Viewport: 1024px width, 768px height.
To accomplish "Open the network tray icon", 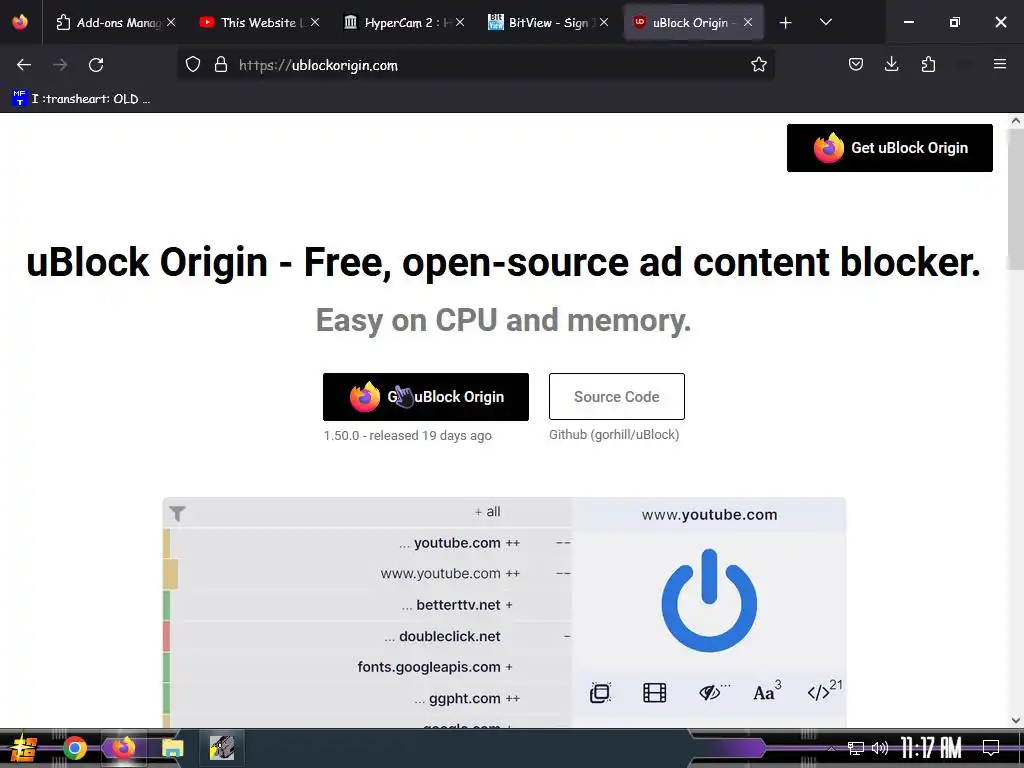I will [856, 748].
